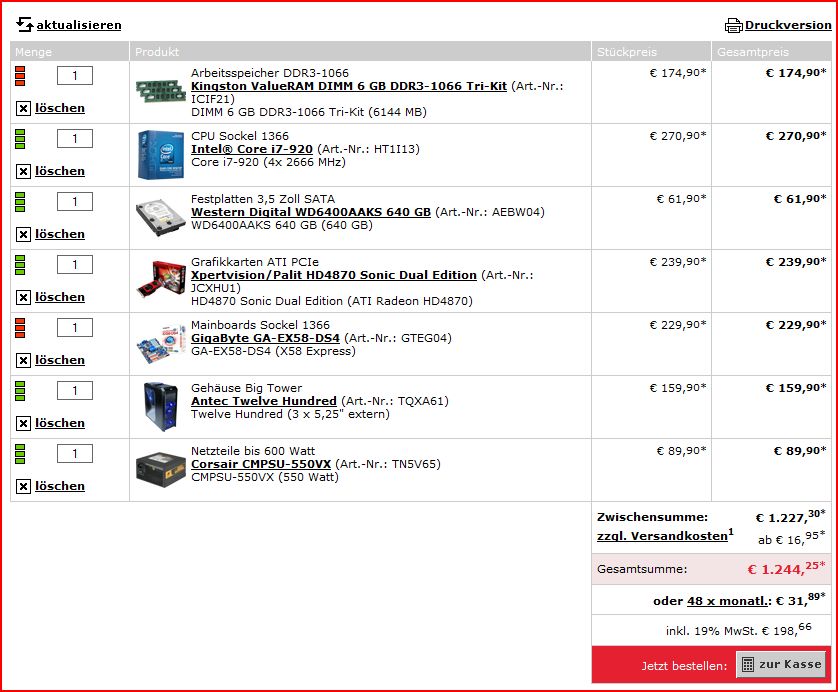
Task: Click green availability indicator for Antec case
Action: tap(20, 391)
